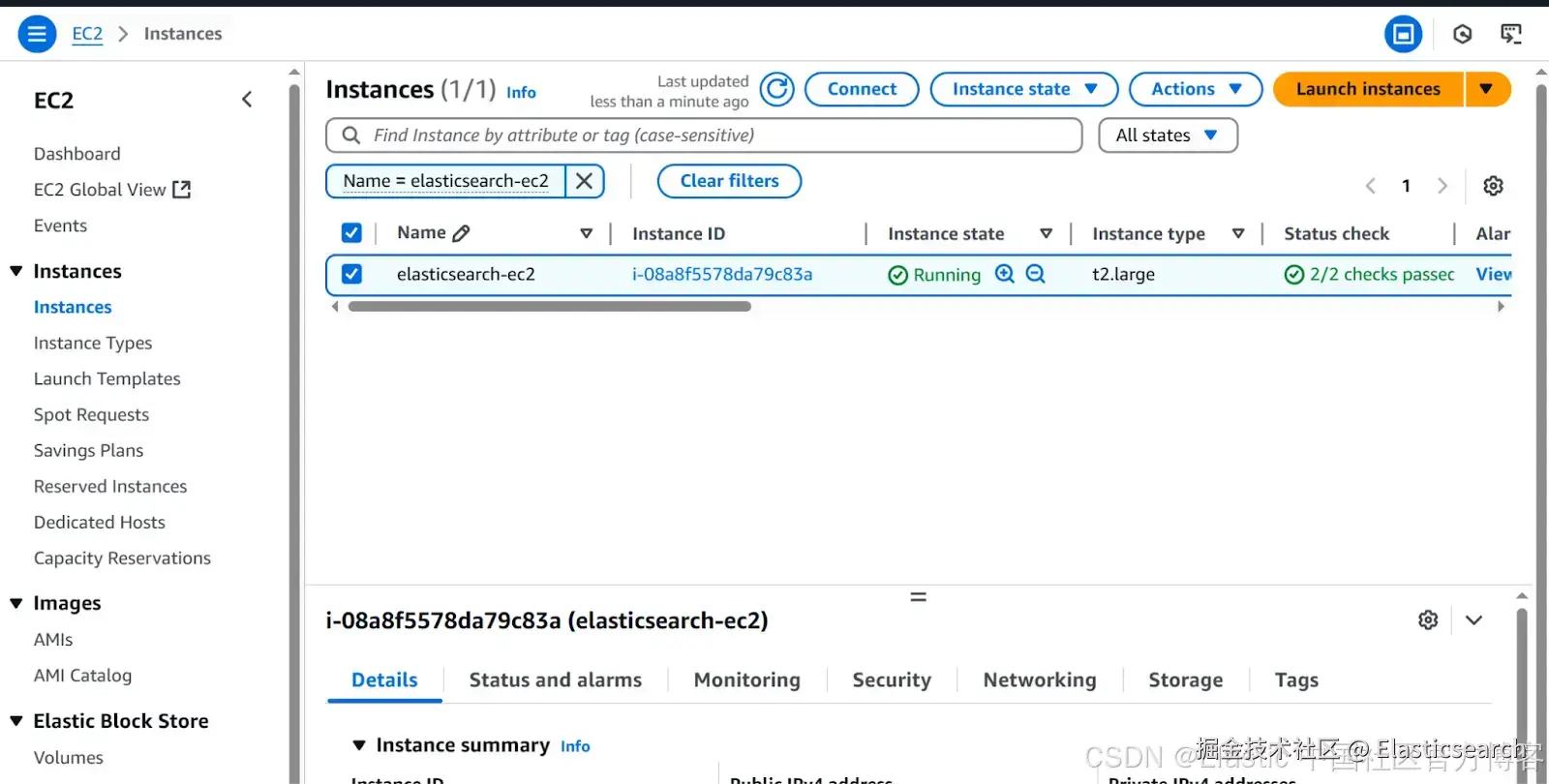1549x784 pixels.
Task: Click the Connect button
Action: 862,89
